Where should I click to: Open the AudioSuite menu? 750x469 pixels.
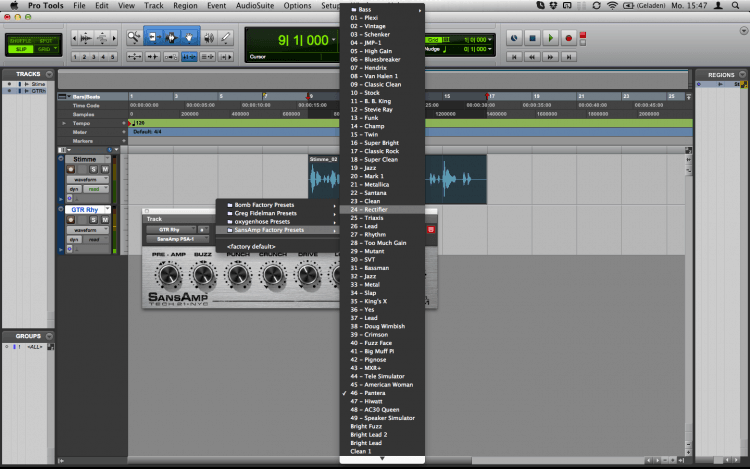254,6
